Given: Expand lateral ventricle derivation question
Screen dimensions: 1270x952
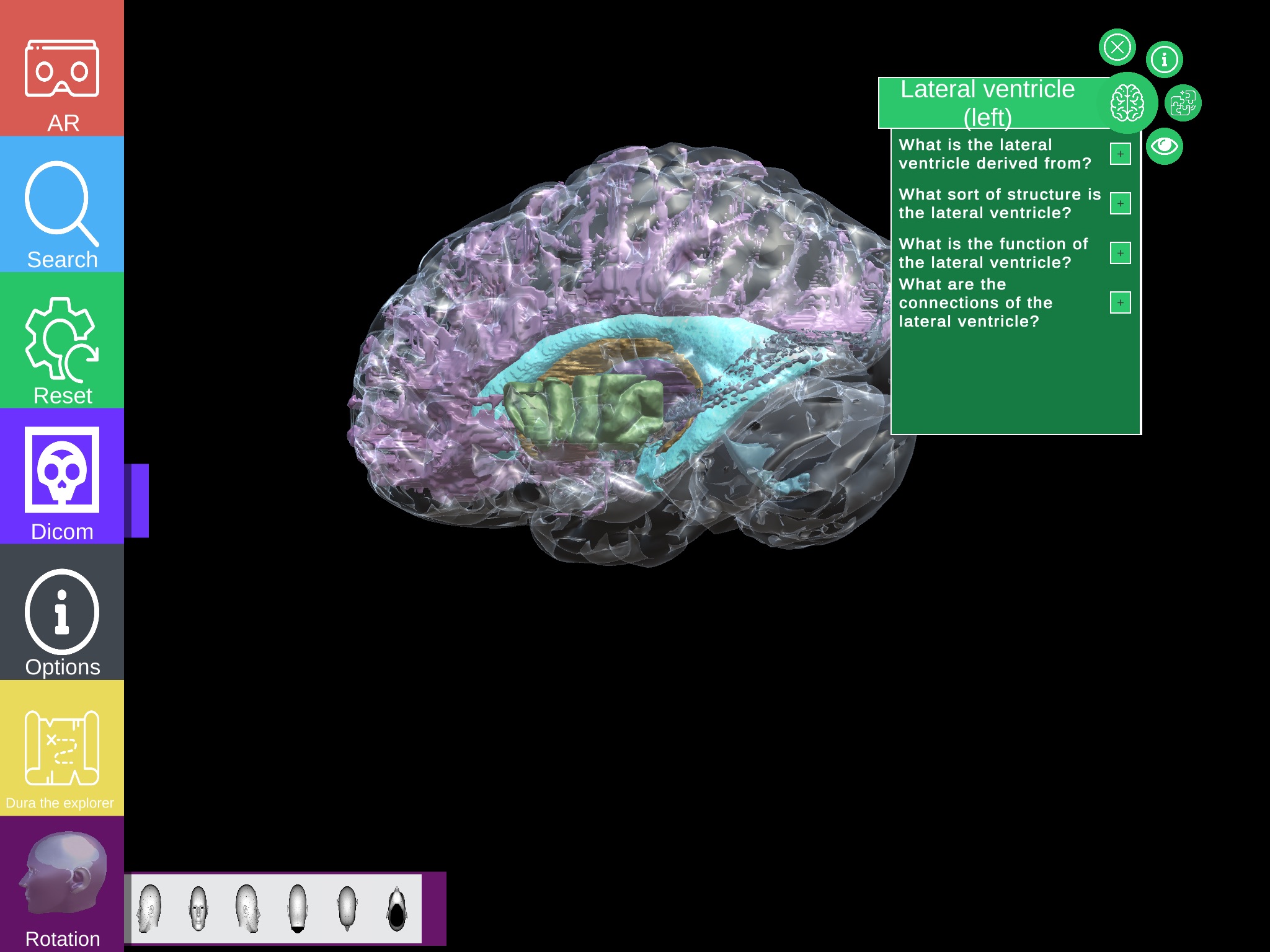Looking at the screenshot, I should pyautogui.click(x=1121, y=154).
